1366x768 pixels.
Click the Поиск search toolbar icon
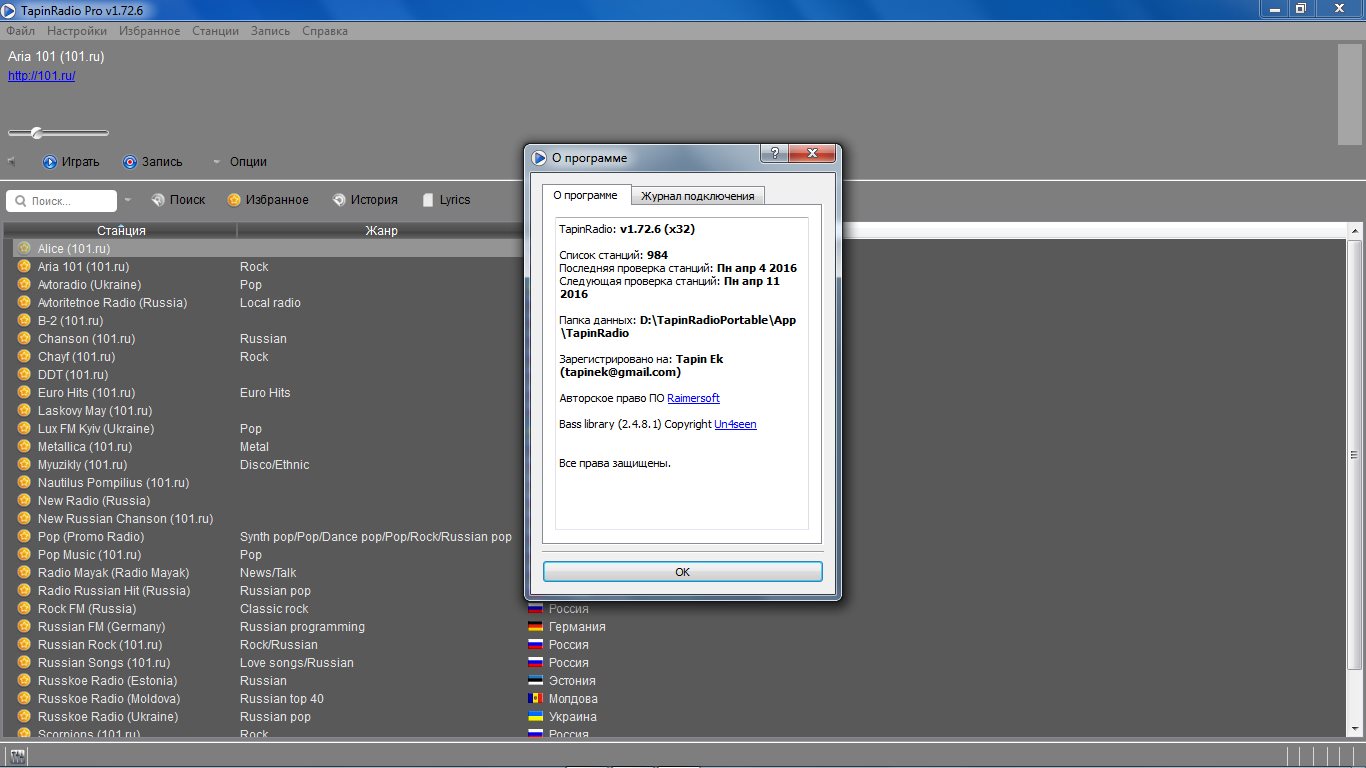158,200
